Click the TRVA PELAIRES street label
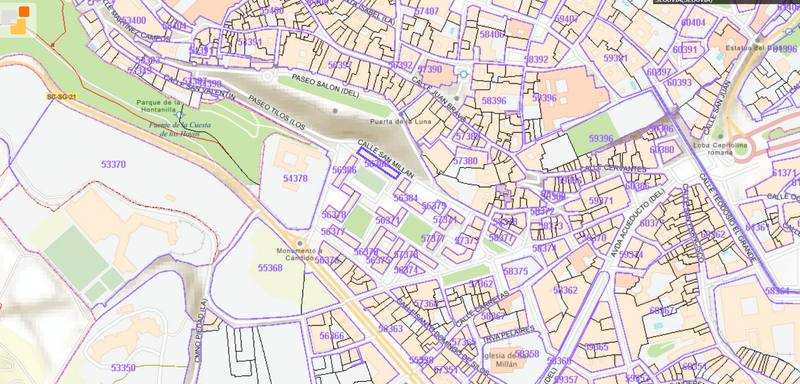This screenshot has width=800, height=384. (508, 334)
